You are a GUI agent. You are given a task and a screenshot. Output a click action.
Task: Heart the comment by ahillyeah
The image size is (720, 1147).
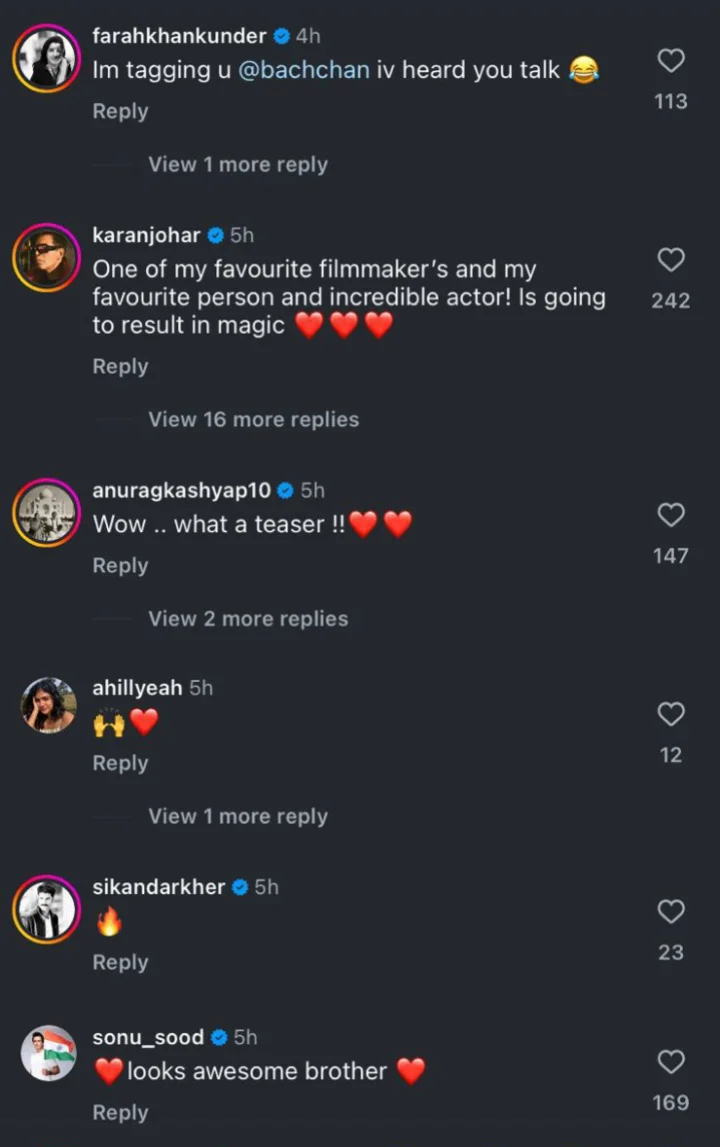[x=671, y=714]
